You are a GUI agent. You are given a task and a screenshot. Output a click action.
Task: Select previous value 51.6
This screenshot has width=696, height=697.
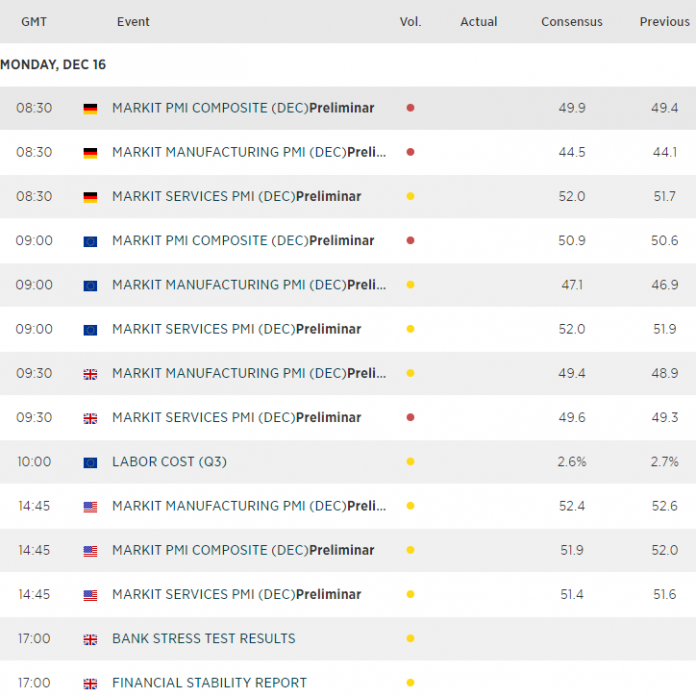pyautogui.click(x=664, y=594)
